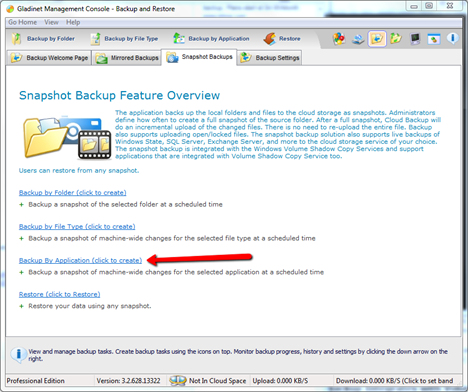Click the Professional Edition status text
Image resolution: width=468 pixels, height=392 pixels.
[x=36, y=381]
